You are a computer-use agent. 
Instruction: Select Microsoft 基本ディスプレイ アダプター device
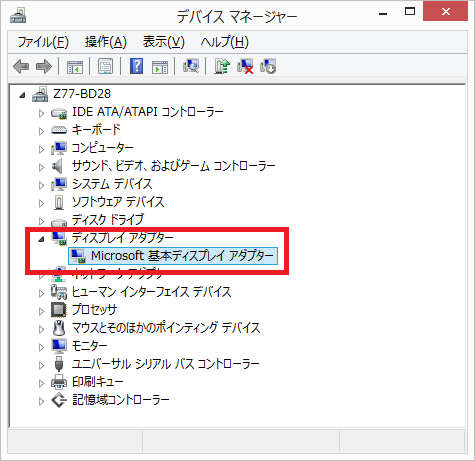point(173,256)
